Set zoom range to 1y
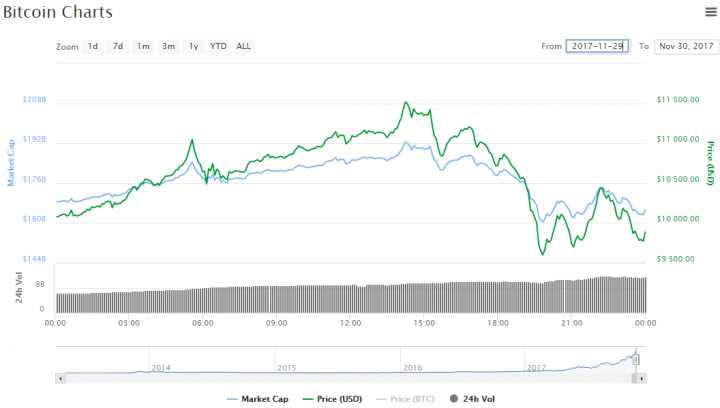 194,46
